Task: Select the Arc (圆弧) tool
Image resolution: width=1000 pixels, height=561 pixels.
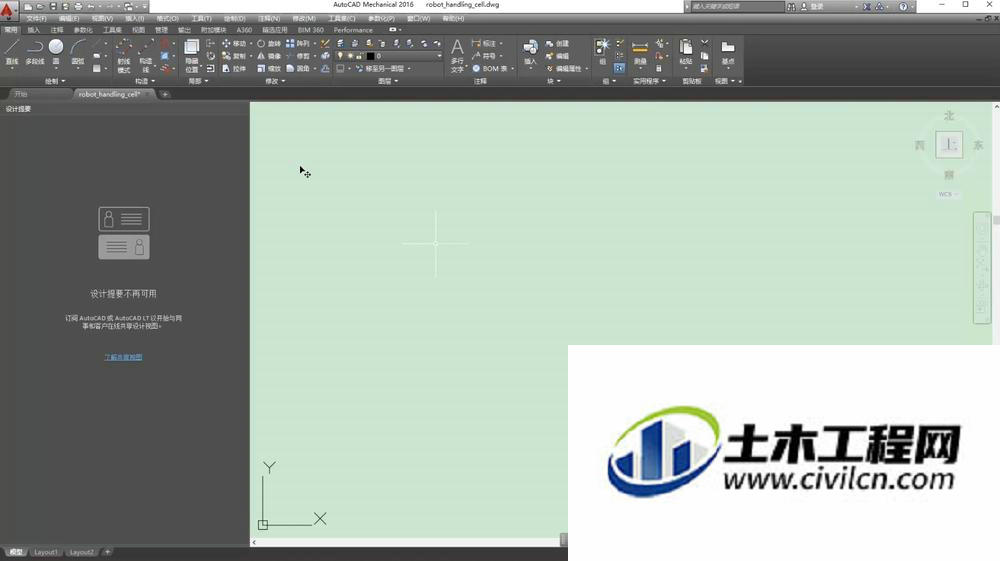Action: click(x=78, y=52)
